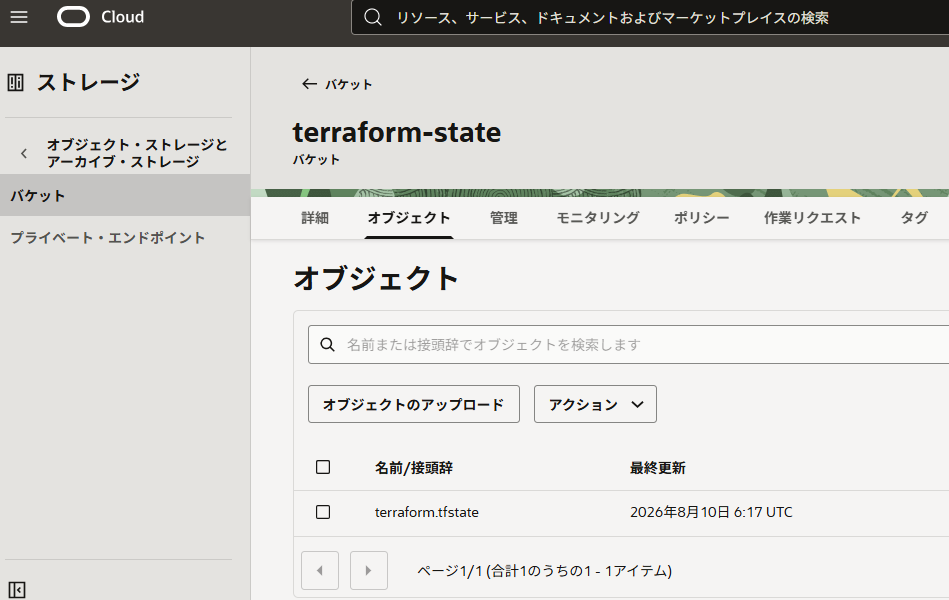The image size is (949, 600).
Task: Open the hamburger navigation menu
Action: click(19, 17)
